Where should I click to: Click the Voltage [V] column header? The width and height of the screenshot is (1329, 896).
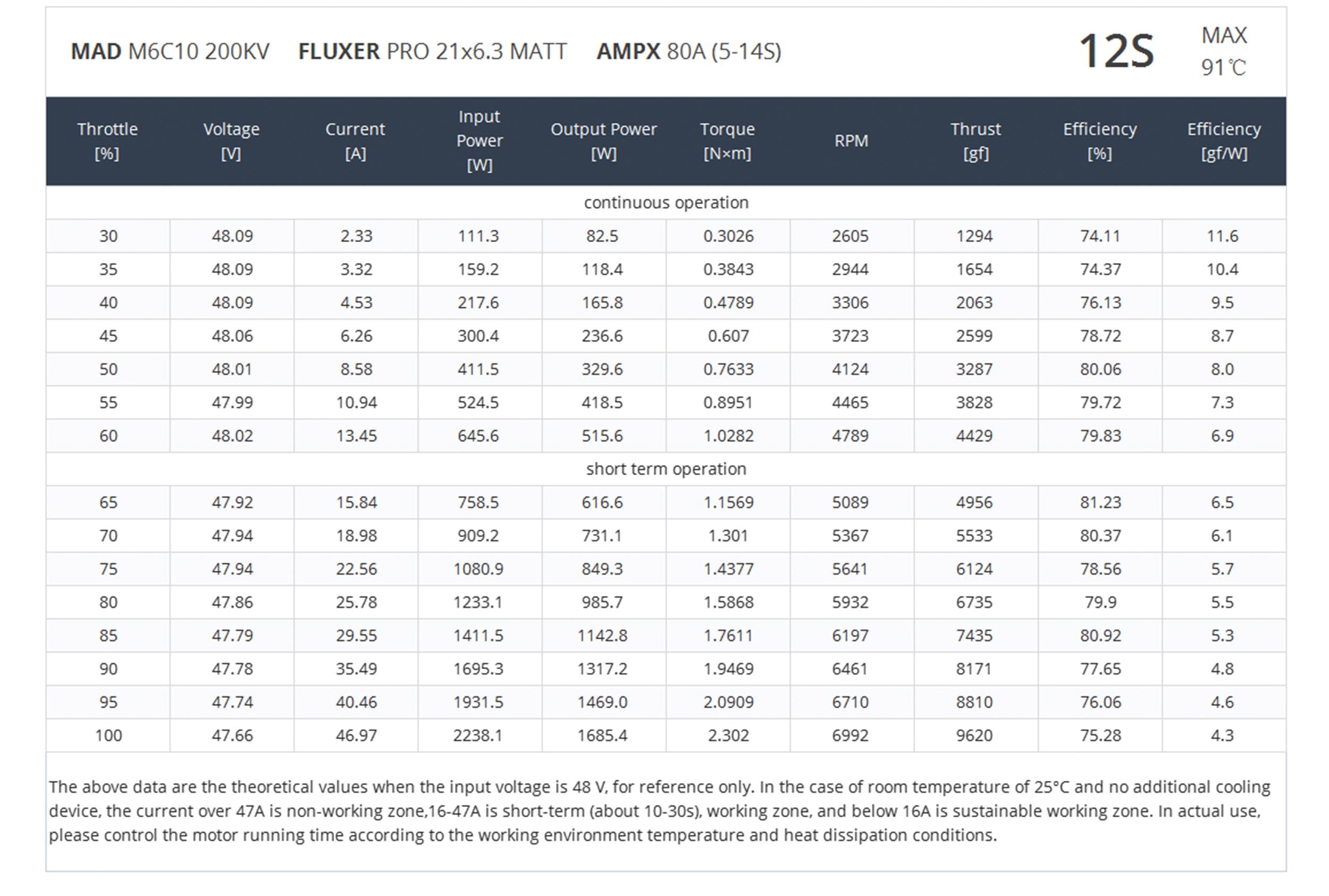(231, 141)
